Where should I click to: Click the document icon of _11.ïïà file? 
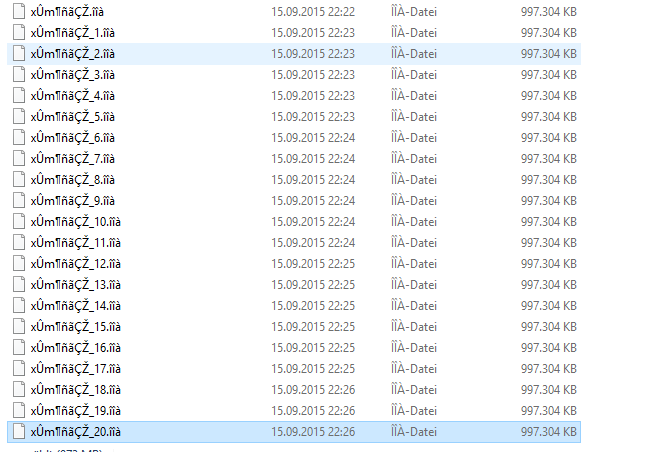[x=19, y=242]
